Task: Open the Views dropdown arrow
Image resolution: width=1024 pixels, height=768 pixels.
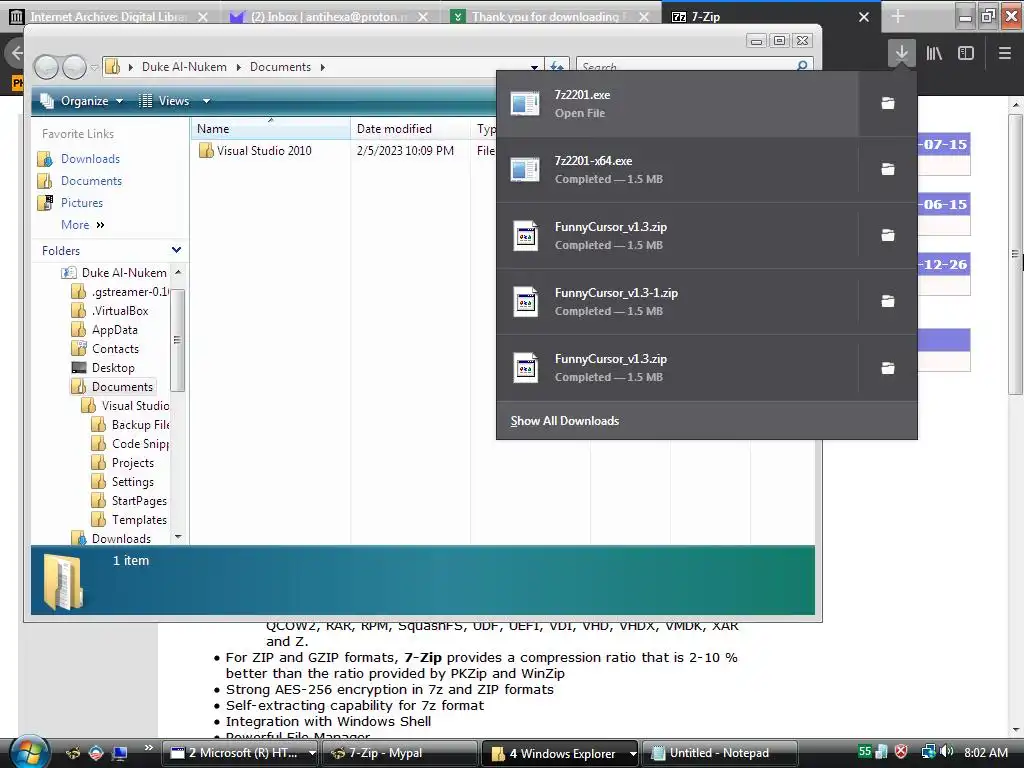Action: click(x=206, y=101)
